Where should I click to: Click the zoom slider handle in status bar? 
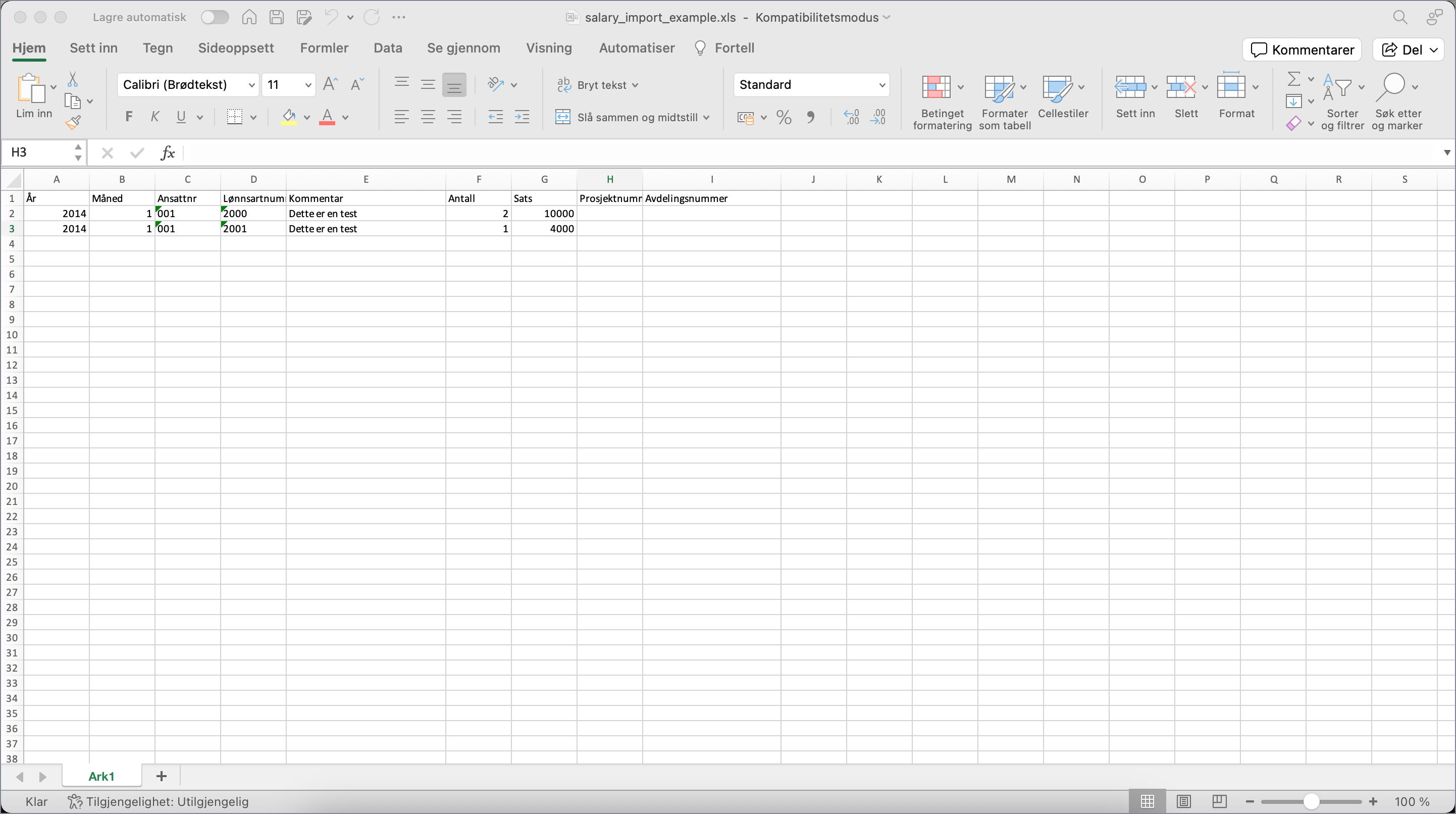1311,801
